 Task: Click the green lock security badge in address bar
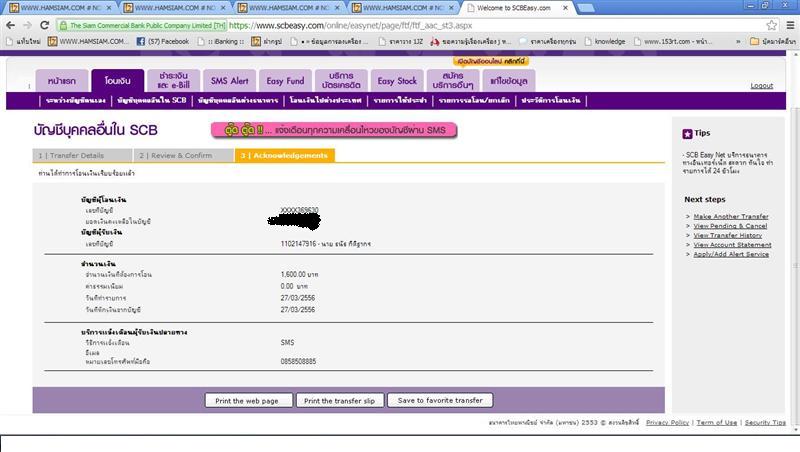[142, 26]
